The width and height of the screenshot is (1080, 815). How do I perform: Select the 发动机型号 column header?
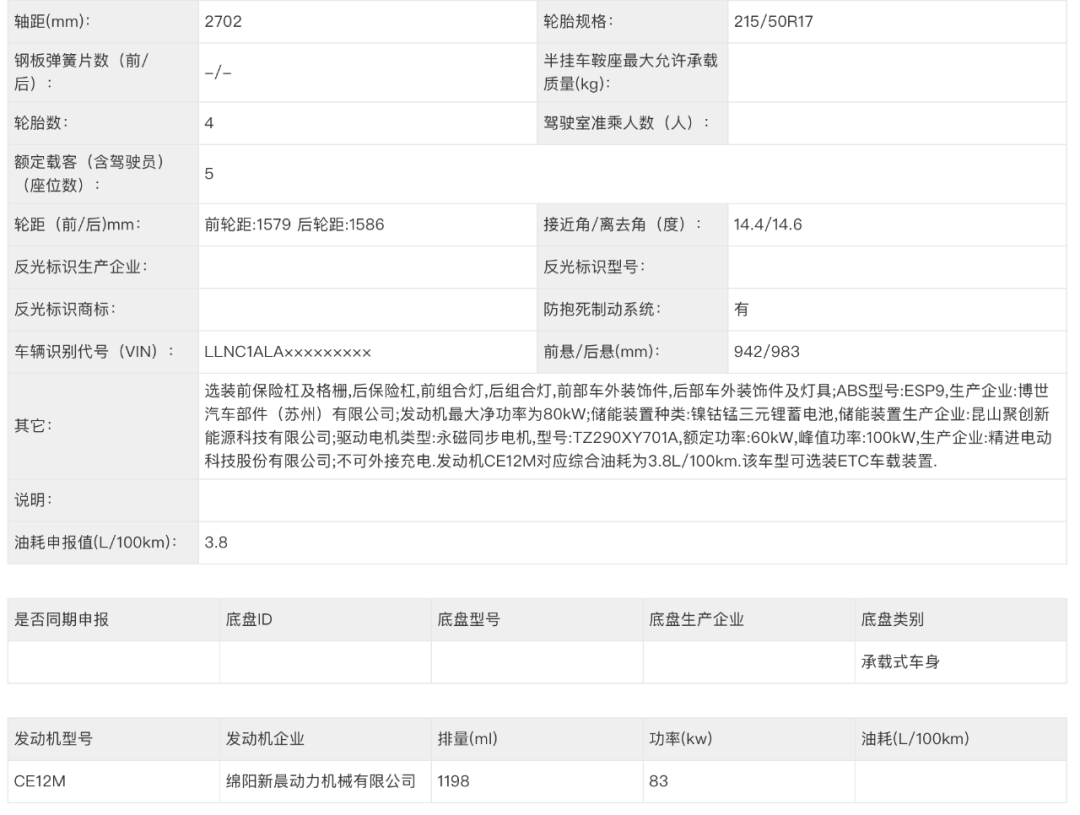[x=53, y=739]
